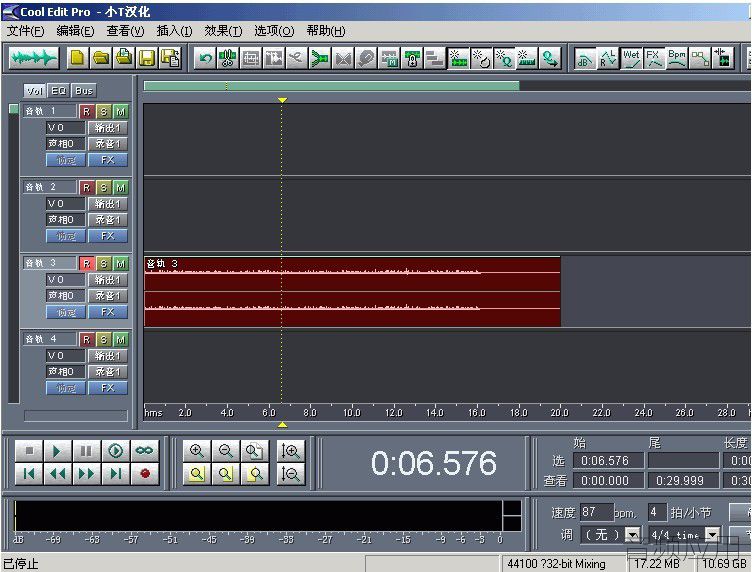Open the 查看(V) menu
The image size is (752, 572).
(x=125, y=31)
